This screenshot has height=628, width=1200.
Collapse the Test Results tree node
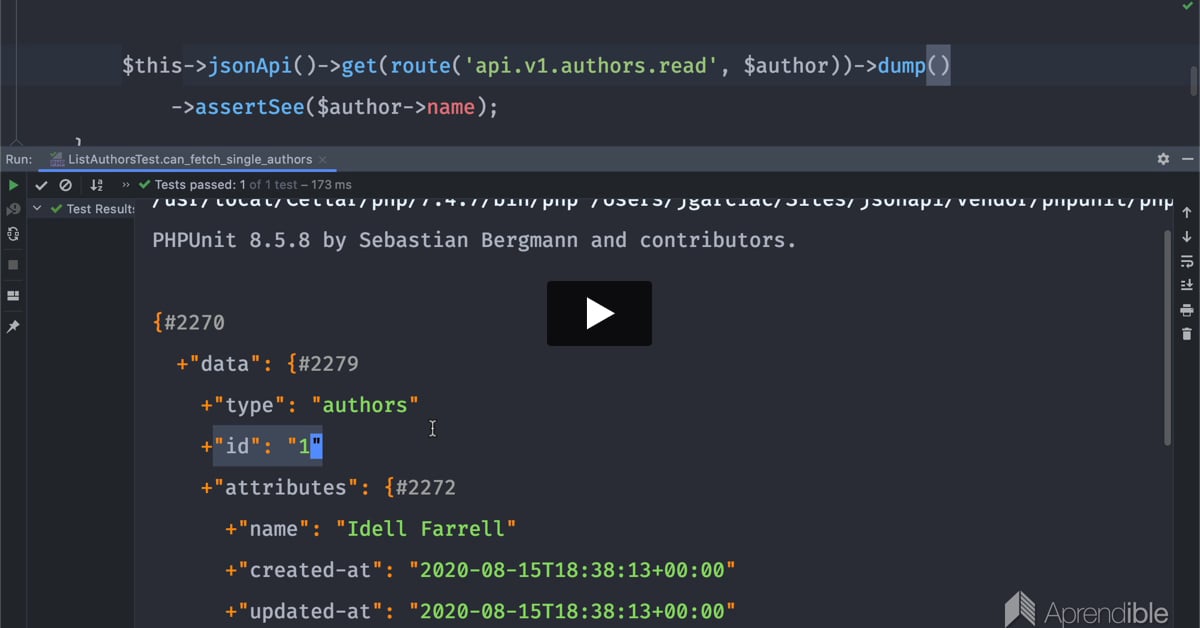[x=36, y=209]
